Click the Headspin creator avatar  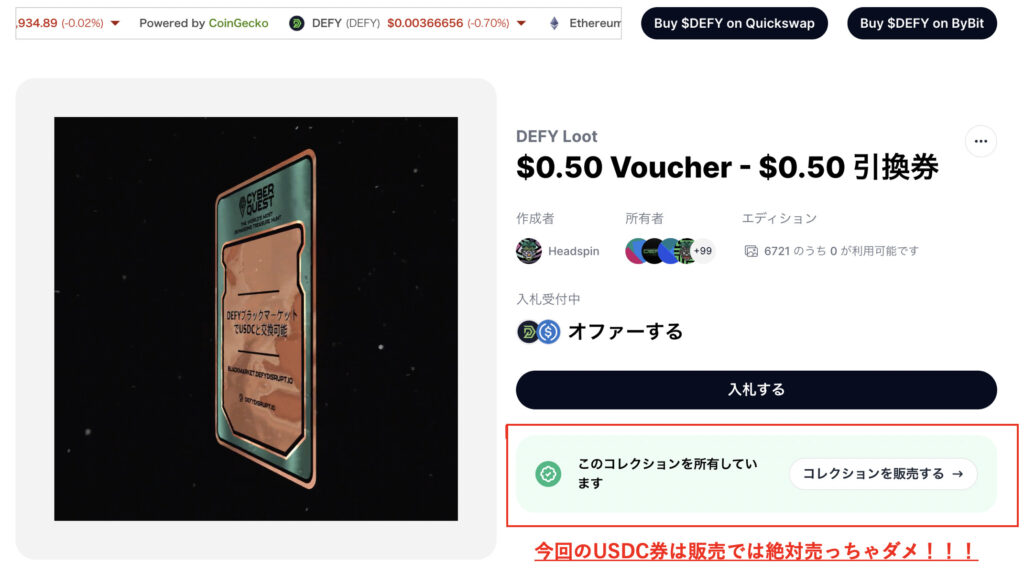(528, 251)
